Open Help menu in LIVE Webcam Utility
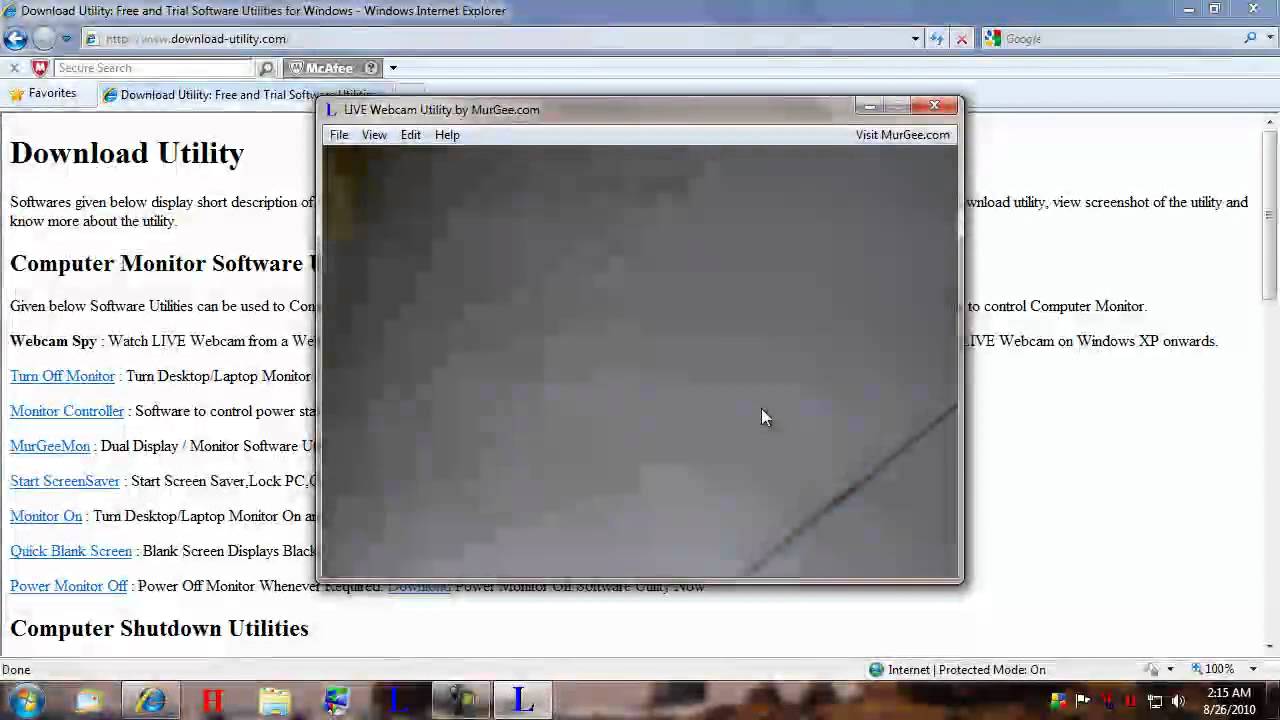The image size is (1280, 720). pyautogui.click(x=447, y=135)
